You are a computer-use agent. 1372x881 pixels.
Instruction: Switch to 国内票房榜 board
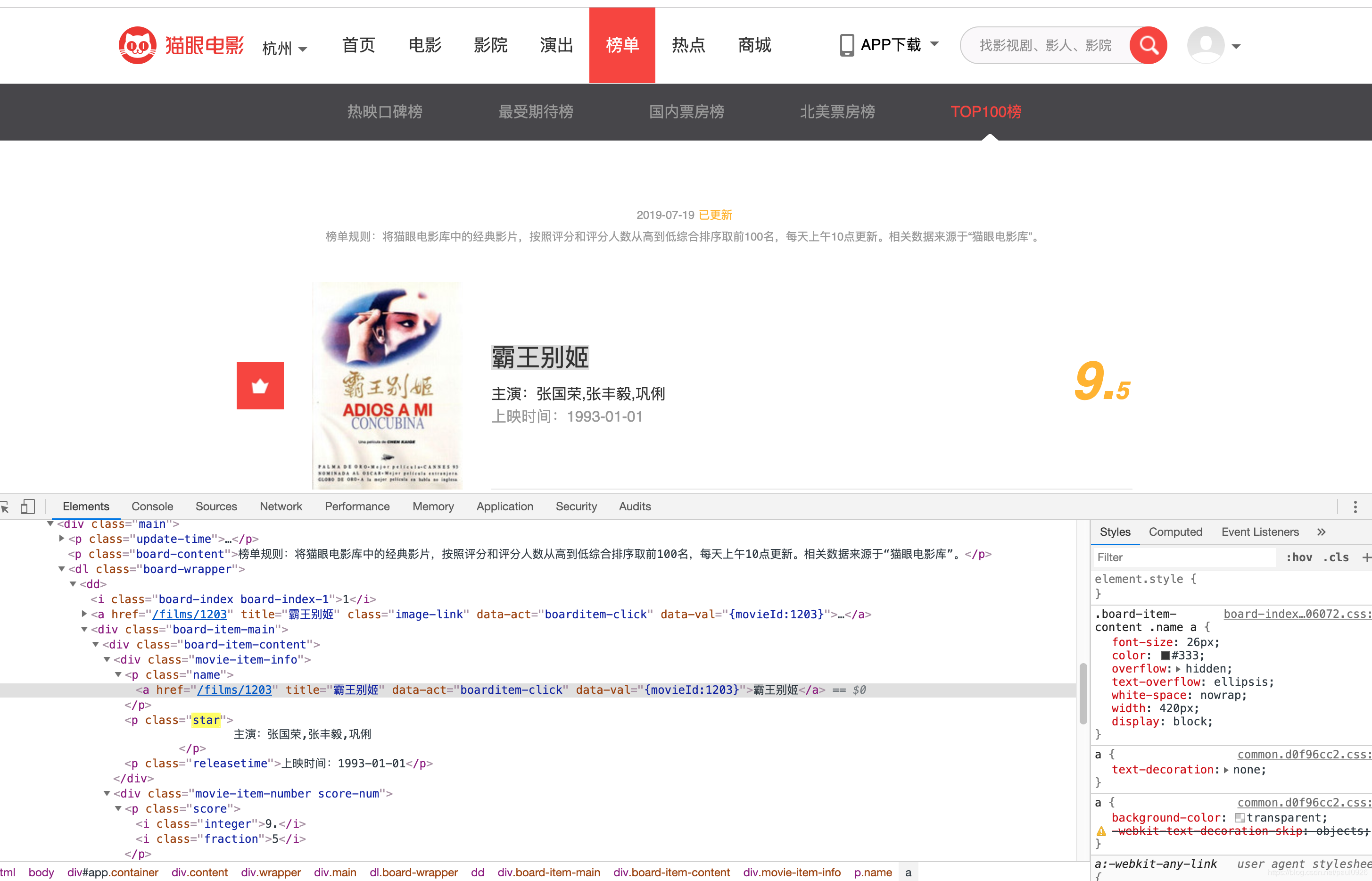click(687, 112)
